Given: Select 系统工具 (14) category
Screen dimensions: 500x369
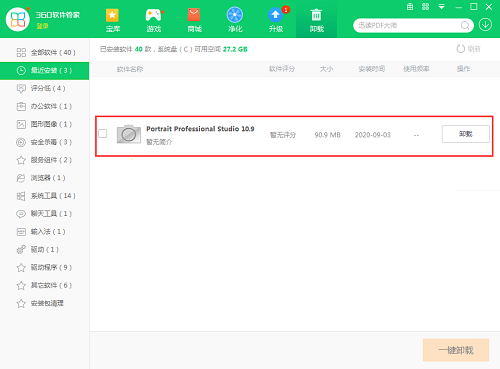Looking at the screenshot, I should [45, 196].
